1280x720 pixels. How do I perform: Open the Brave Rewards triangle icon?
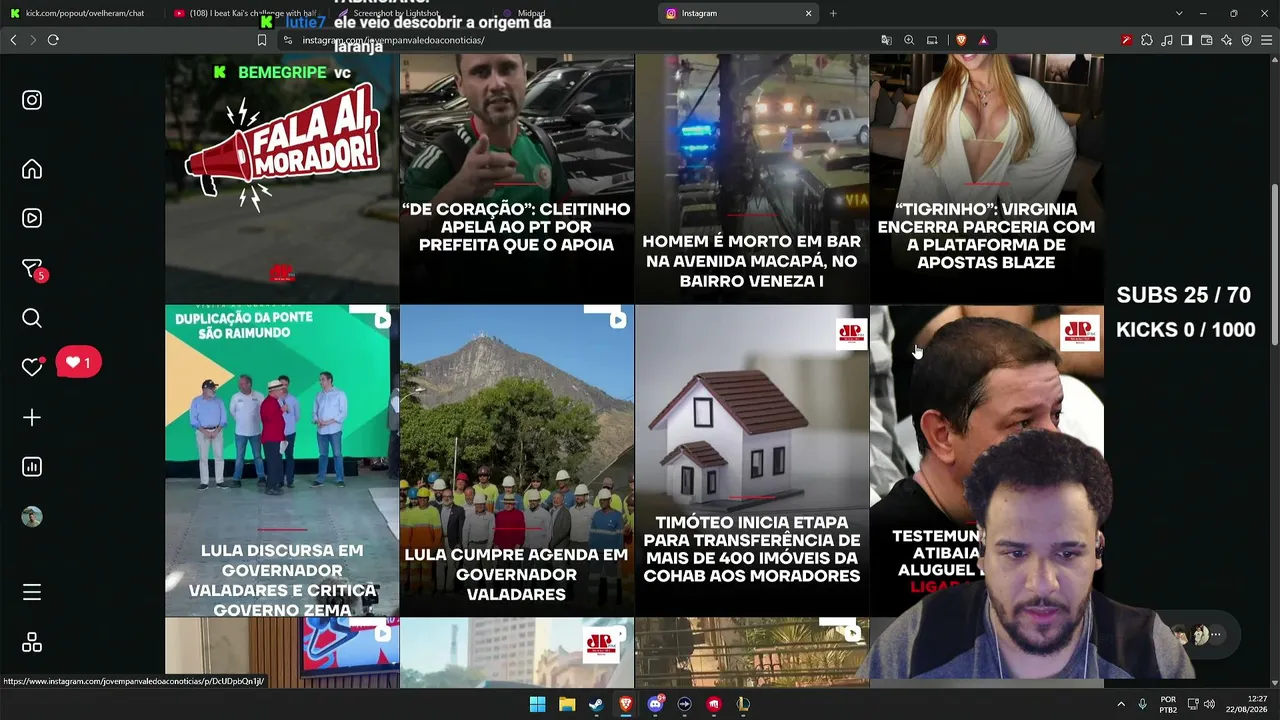point(984,40)
